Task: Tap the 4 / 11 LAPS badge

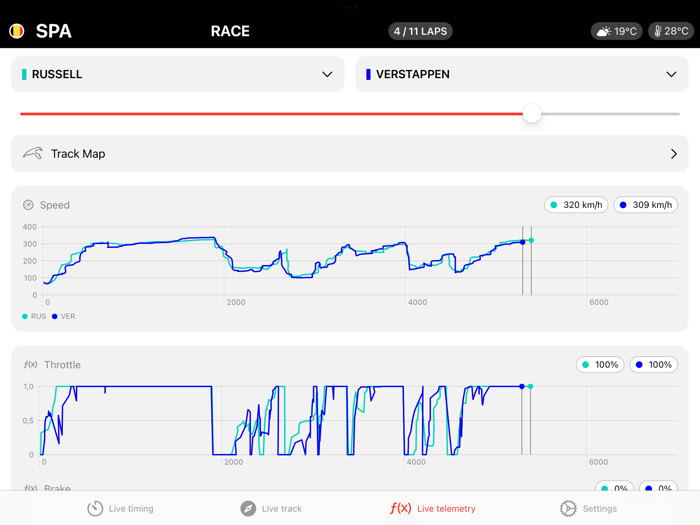Action: click(420, 31)
